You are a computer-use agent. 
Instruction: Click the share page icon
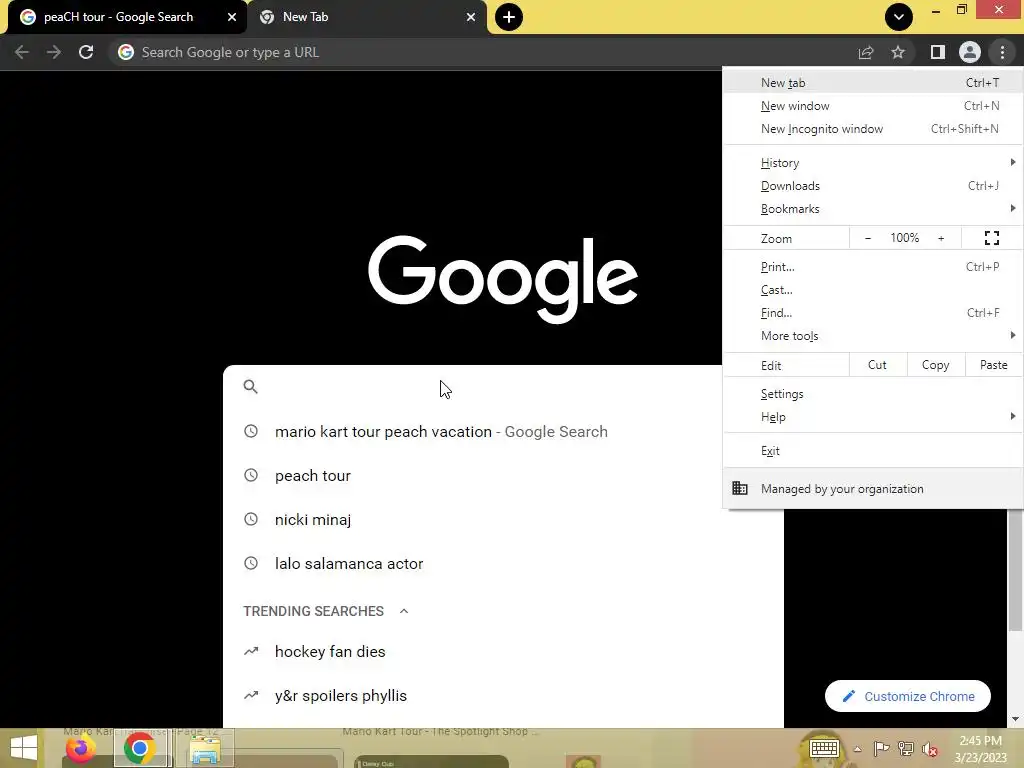pyautogui.click(x=866, y=52)
